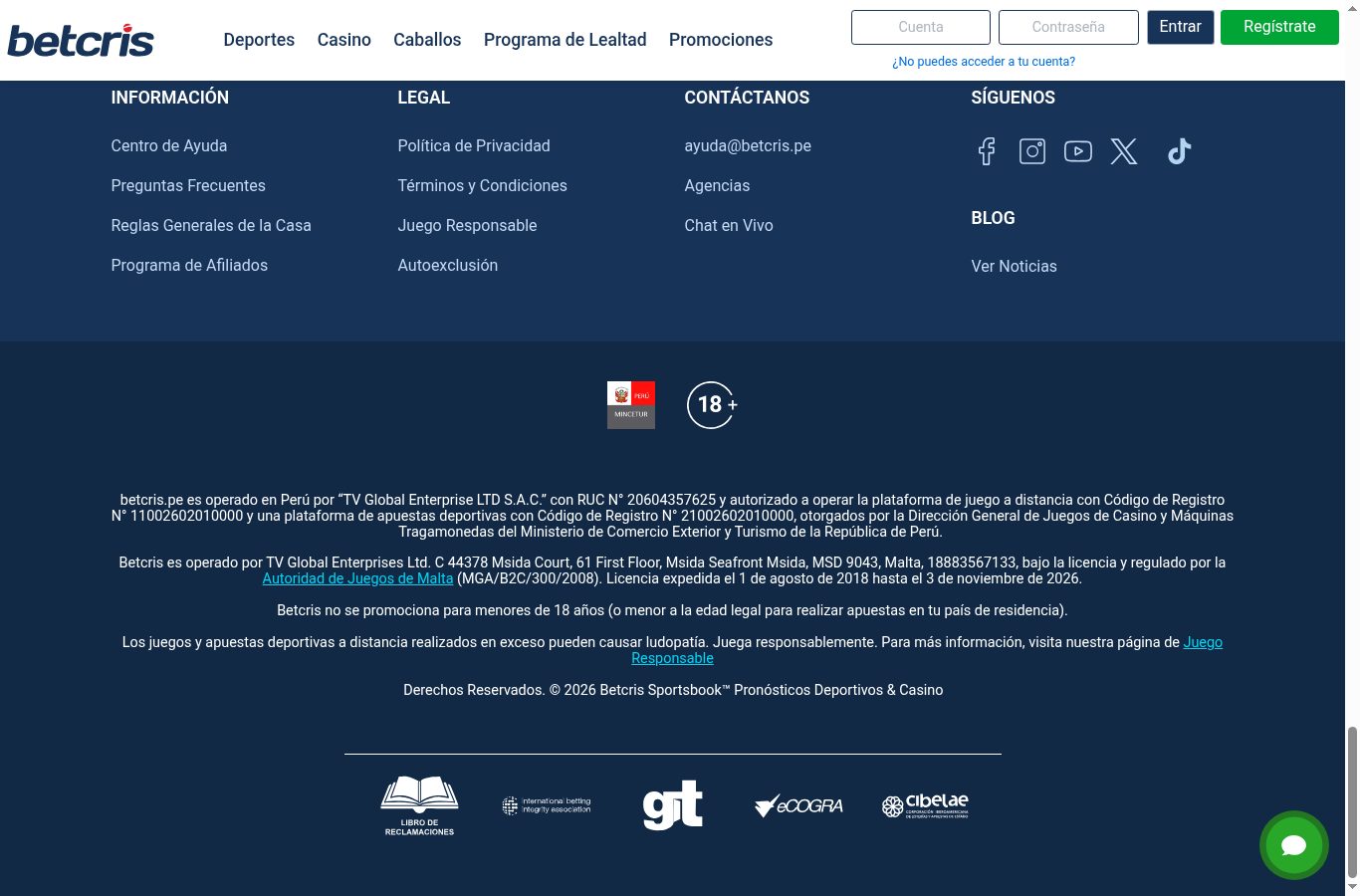Open Ver Noticias blog link

point(1015,266)
